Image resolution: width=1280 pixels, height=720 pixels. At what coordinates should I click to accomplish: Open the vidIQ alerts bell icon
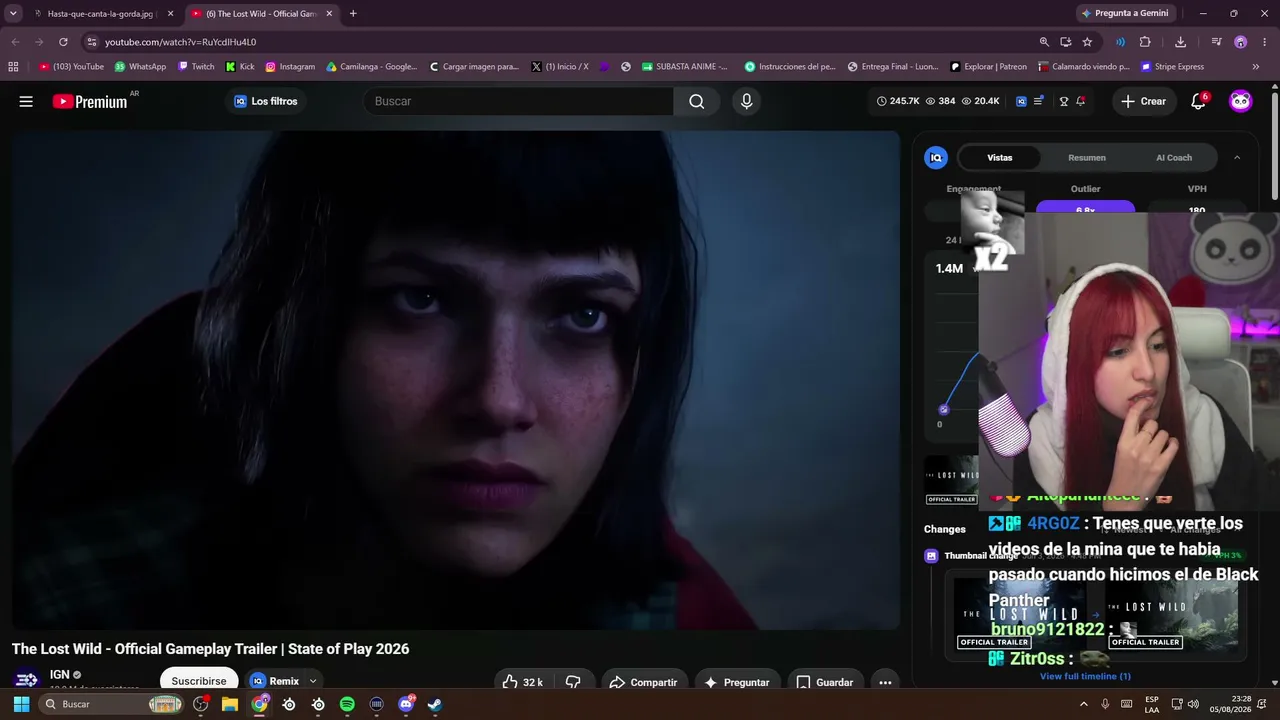[x=1081, y=101]
